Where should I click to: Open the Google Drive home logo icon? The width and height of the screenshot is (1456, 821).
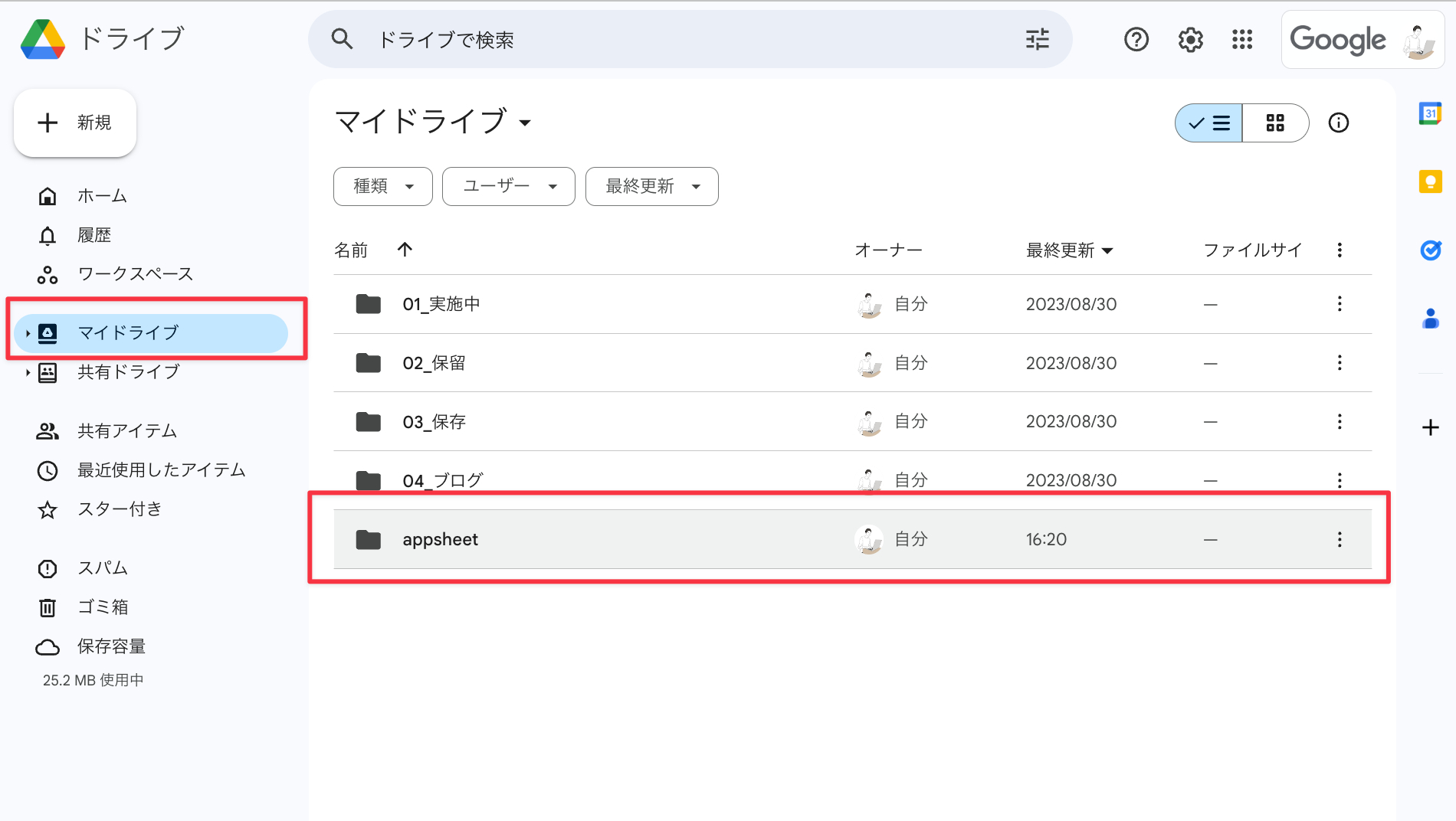(44, 39)
